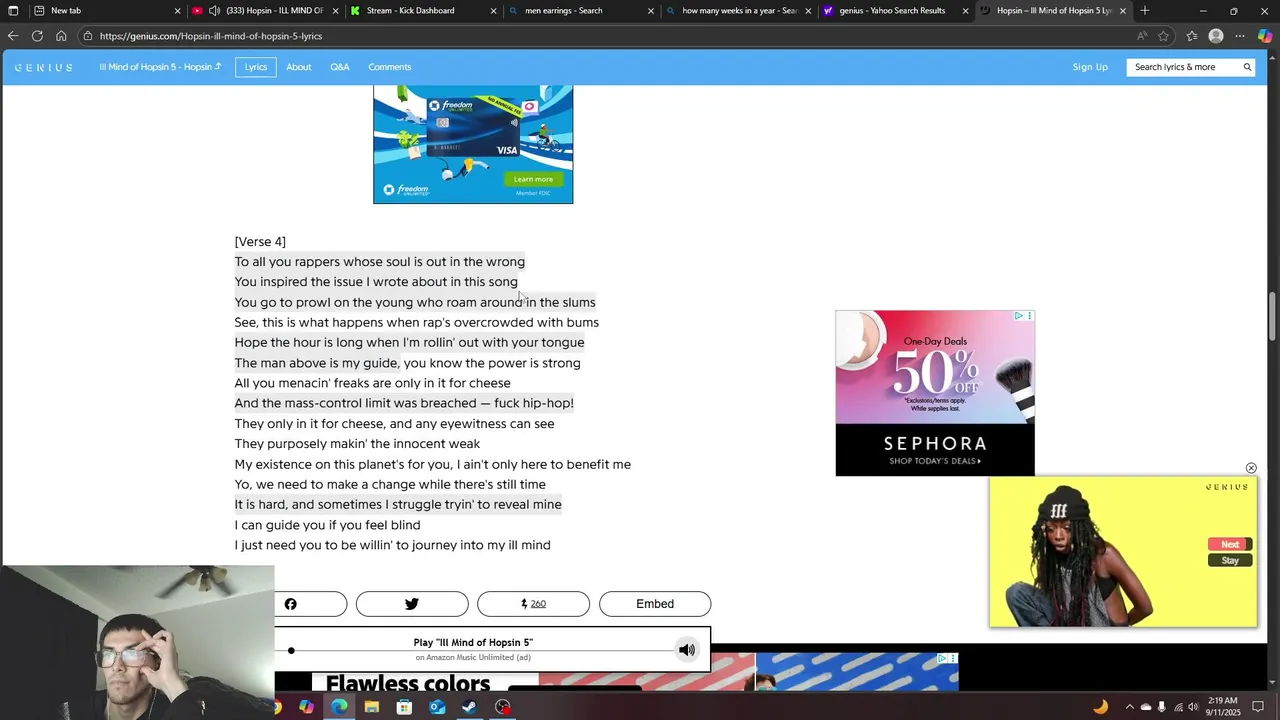
Task: Open Microsoft Store from taskbar
Action: click(404, 707)
